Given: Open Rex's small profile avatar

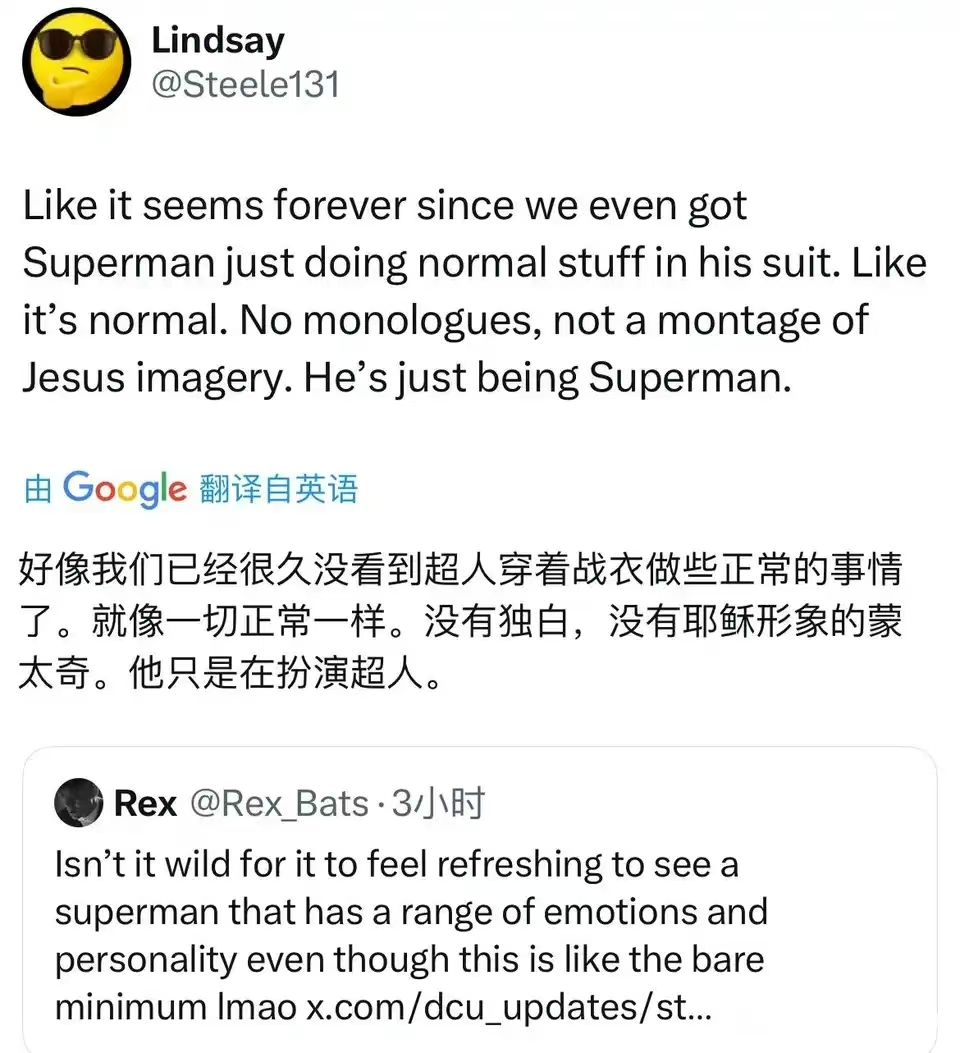Looking at the screenshot, I should (80, 803).
